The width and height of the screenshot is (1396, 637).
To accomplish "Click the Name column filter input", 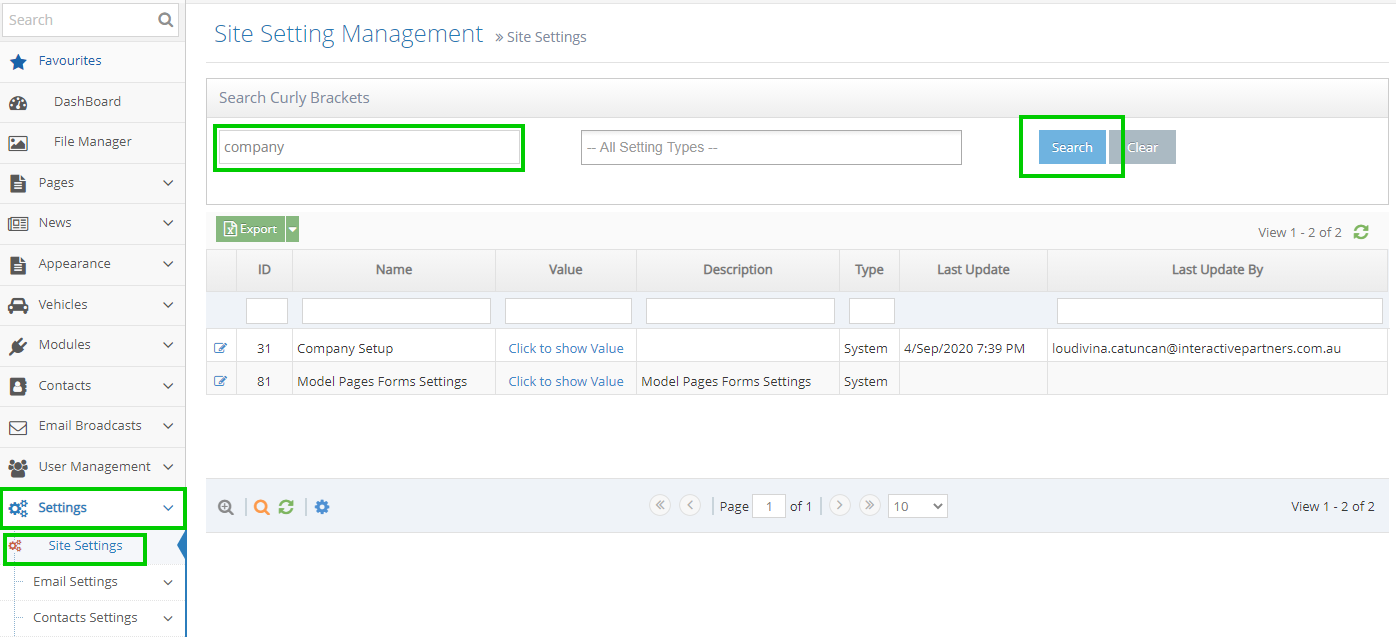I will click(x=396, y=311).
